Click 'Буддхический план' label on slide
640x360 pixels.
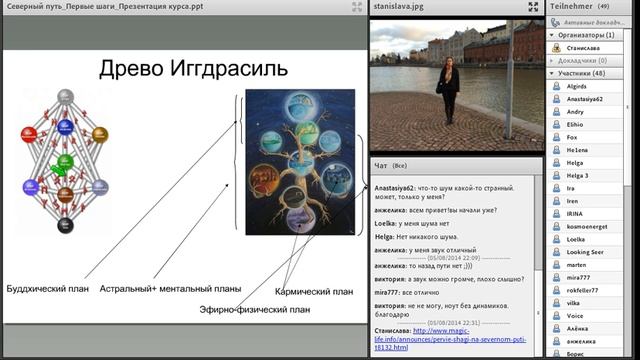click(47, 289)
